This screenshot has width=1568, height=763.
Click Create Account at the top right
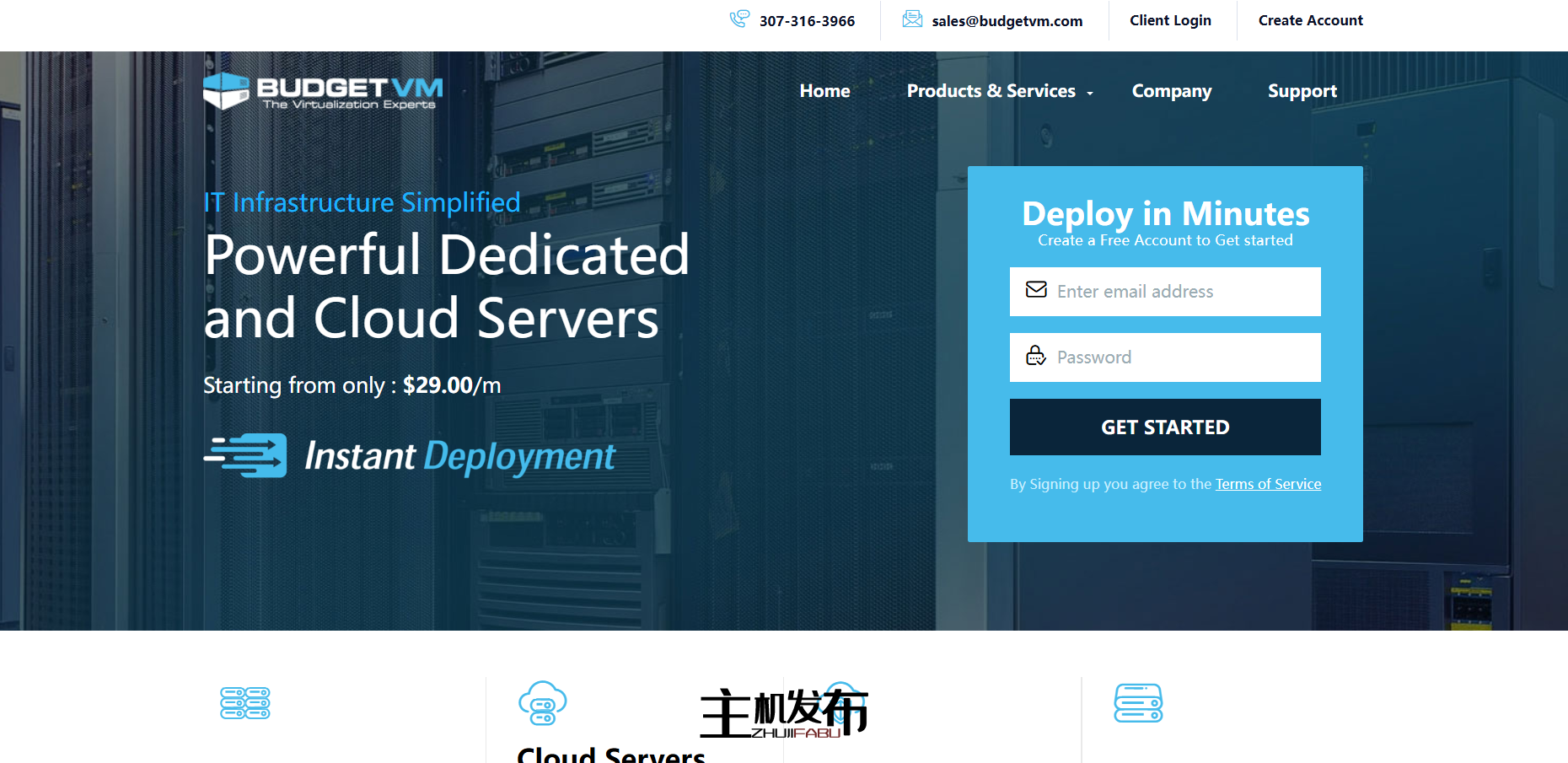point(1310,19)
